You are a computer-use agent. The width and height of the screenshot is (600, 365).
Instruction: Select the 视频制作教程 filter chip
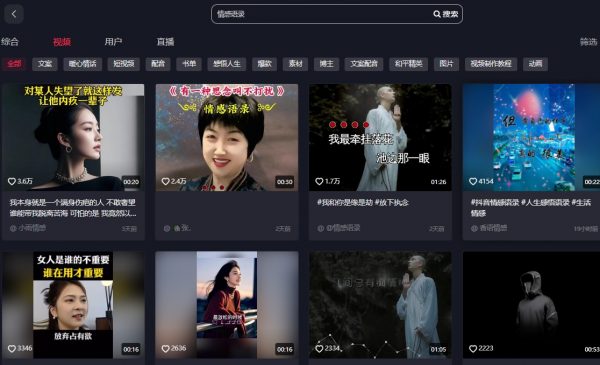point(491,64)
